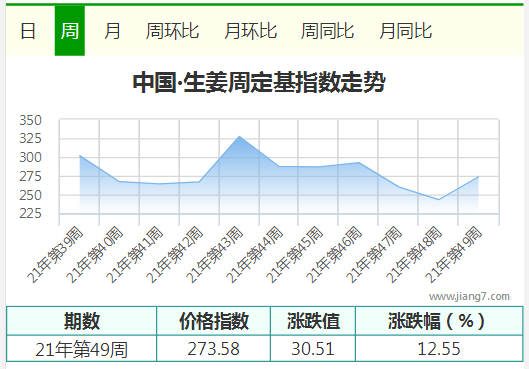The height and width of the screenshot is (369, 529).
Task: Click the y-axis value 250
Action: tap(30, 195)
